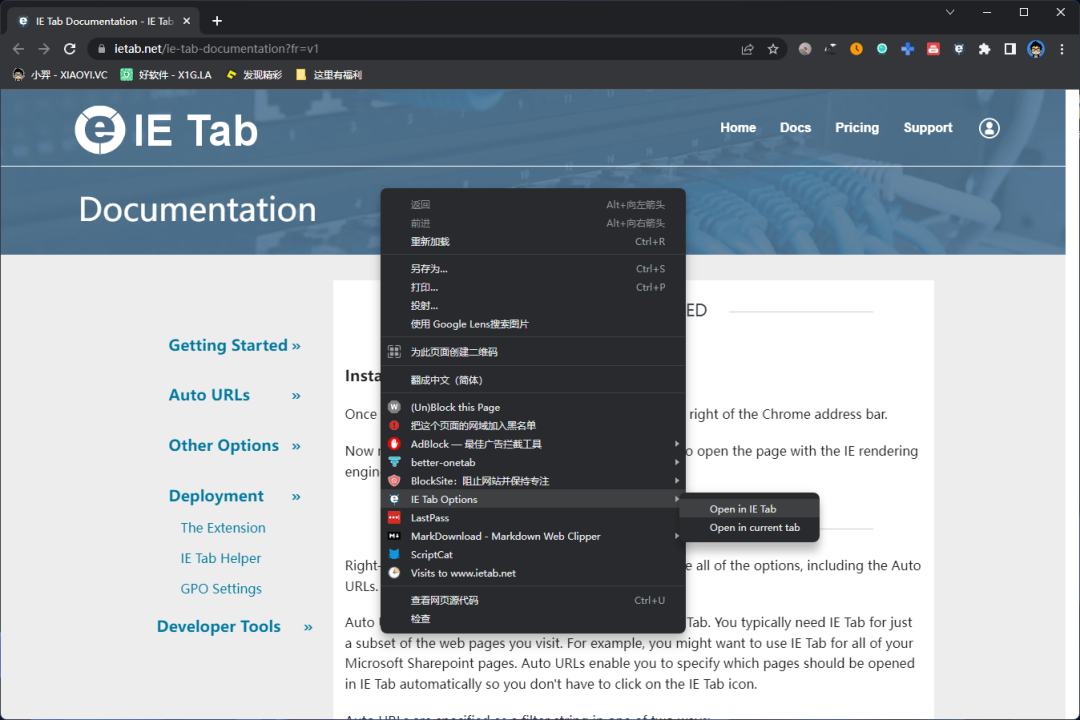Open the Pricing link in site header

(x=857, y=128)
